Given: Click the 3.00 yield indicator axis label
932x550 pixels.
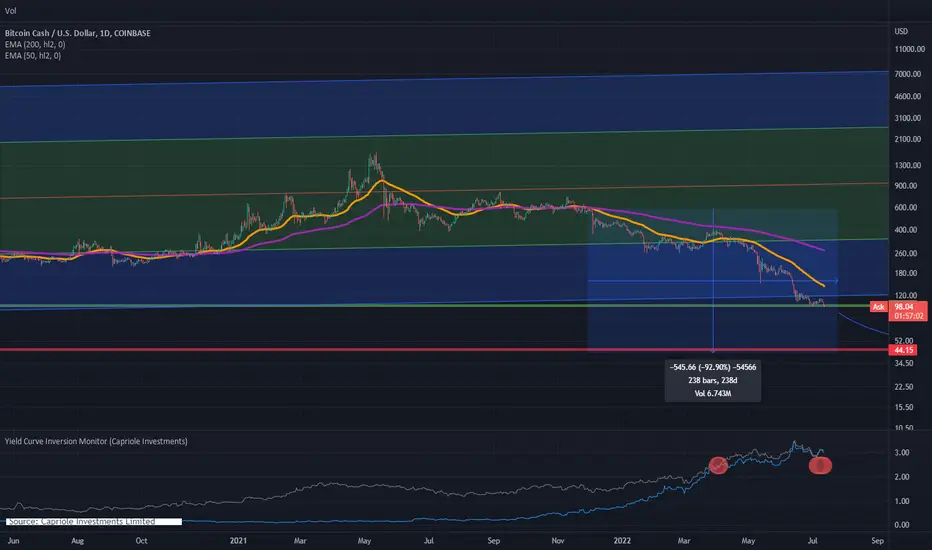Looking at the screenshot, I should [x=902, y=452].
